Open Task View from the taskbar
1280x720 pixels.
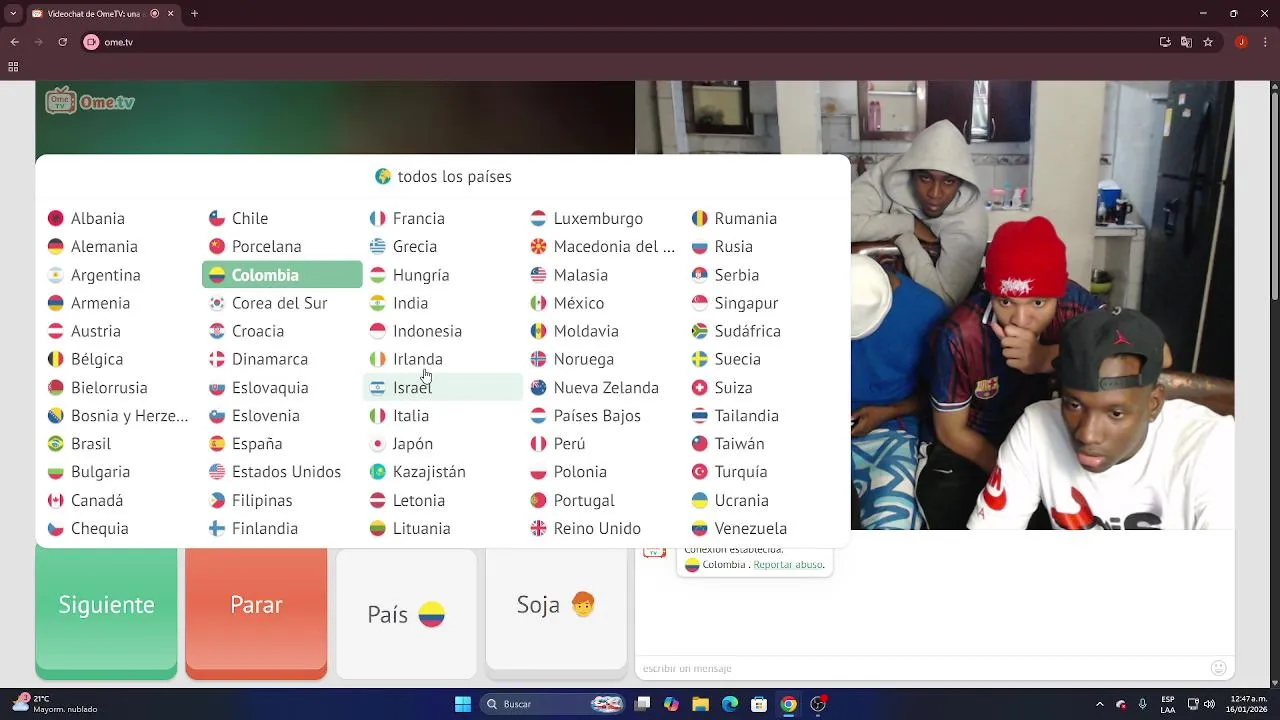[x=643, y=704]
